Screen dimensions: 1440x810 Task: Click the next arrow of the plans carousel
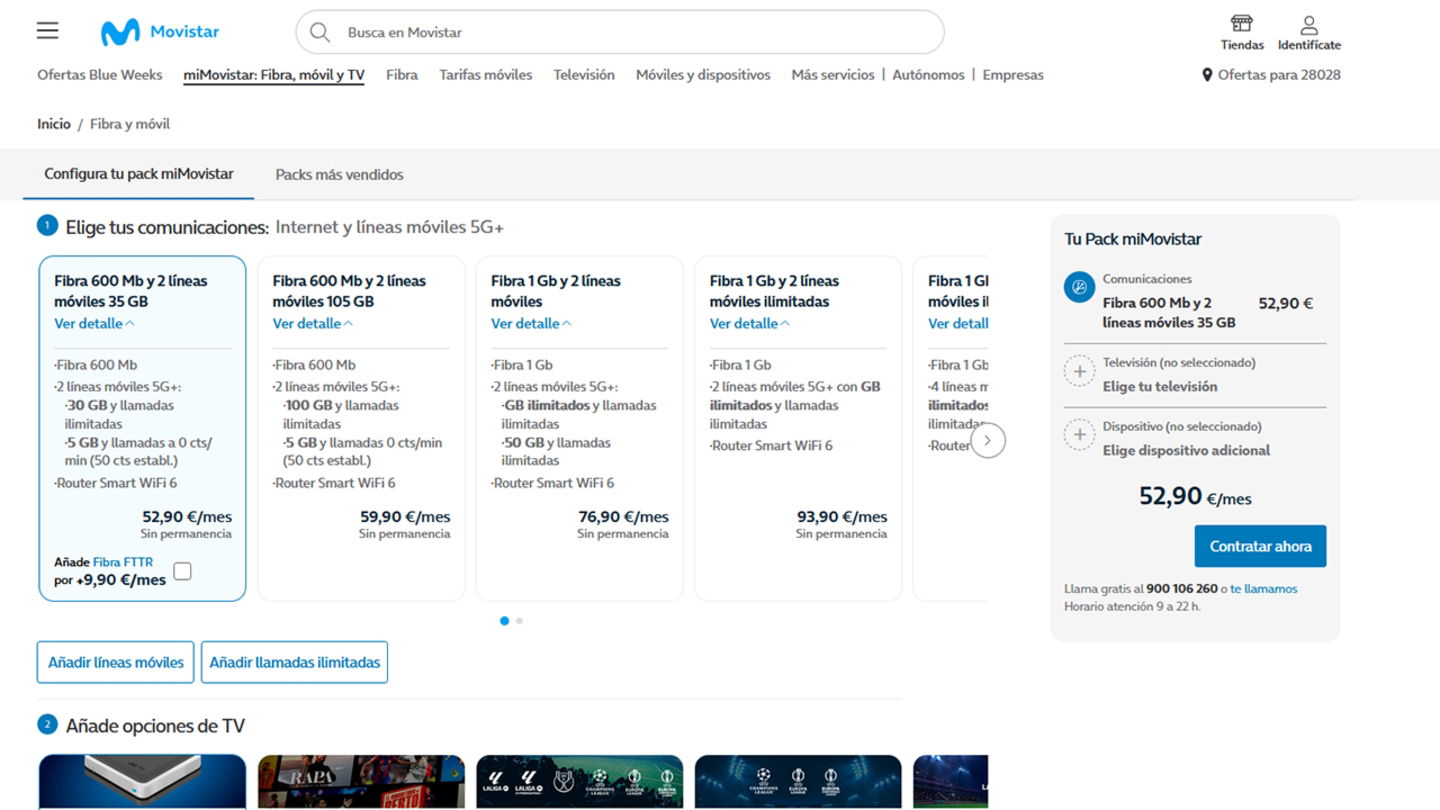coord(988,440)
